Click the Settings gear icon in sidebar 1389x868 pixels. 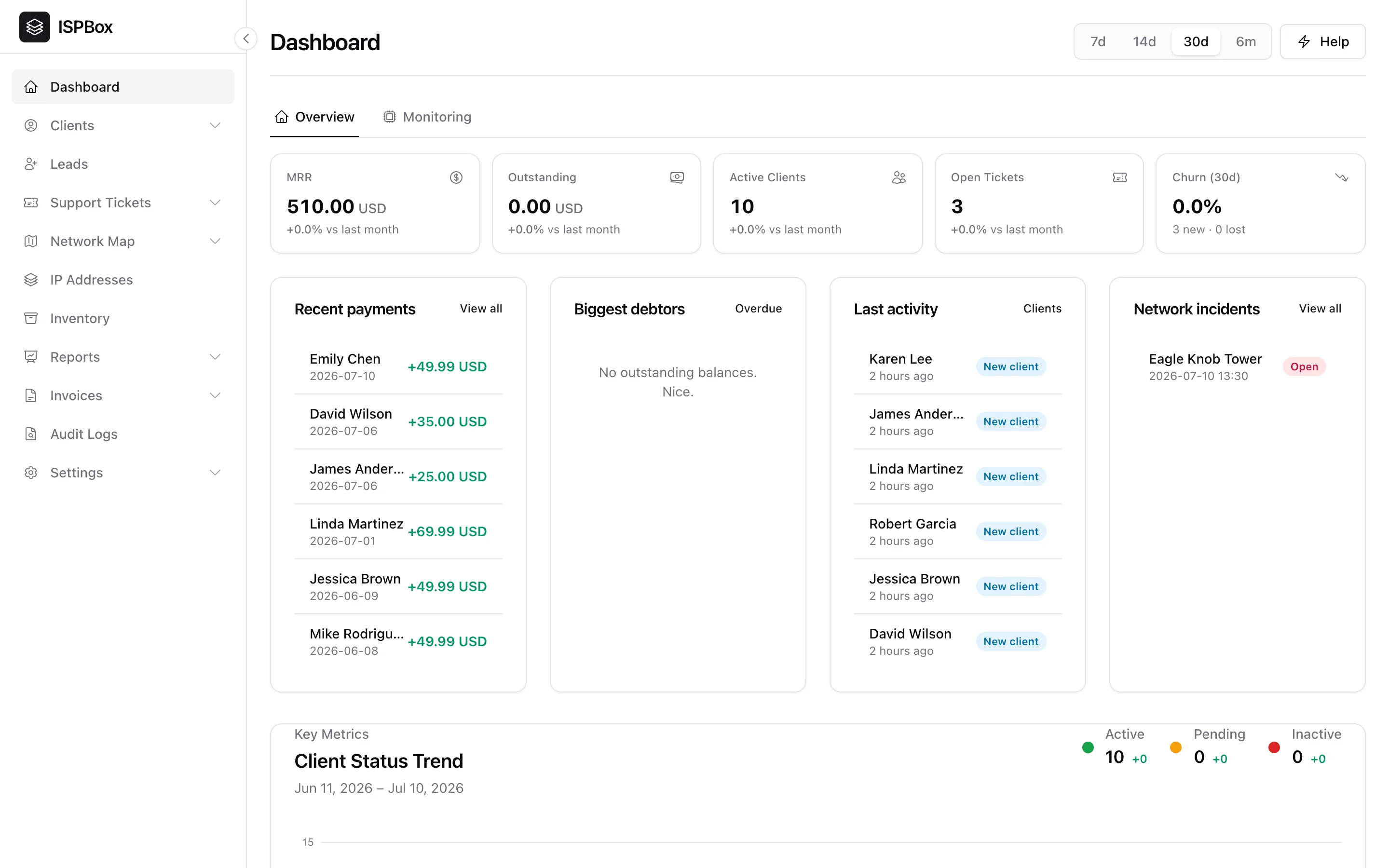(x=31, y=472)
